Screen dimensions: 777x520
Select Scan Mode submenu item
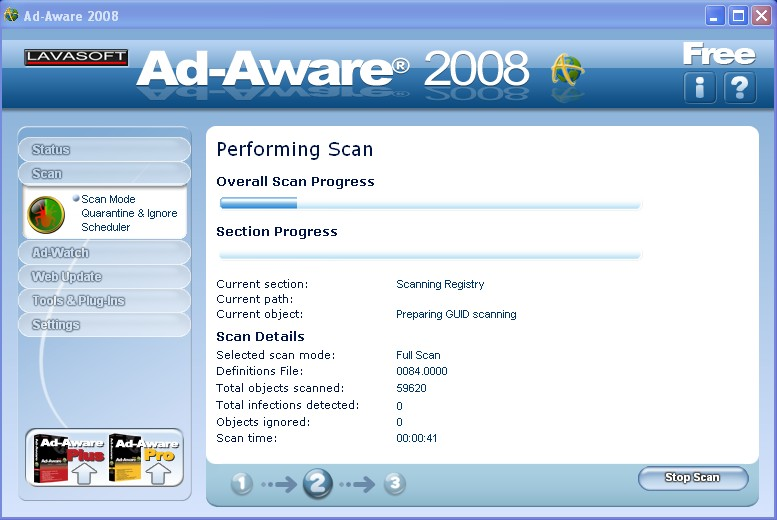(x=108, y=199)
